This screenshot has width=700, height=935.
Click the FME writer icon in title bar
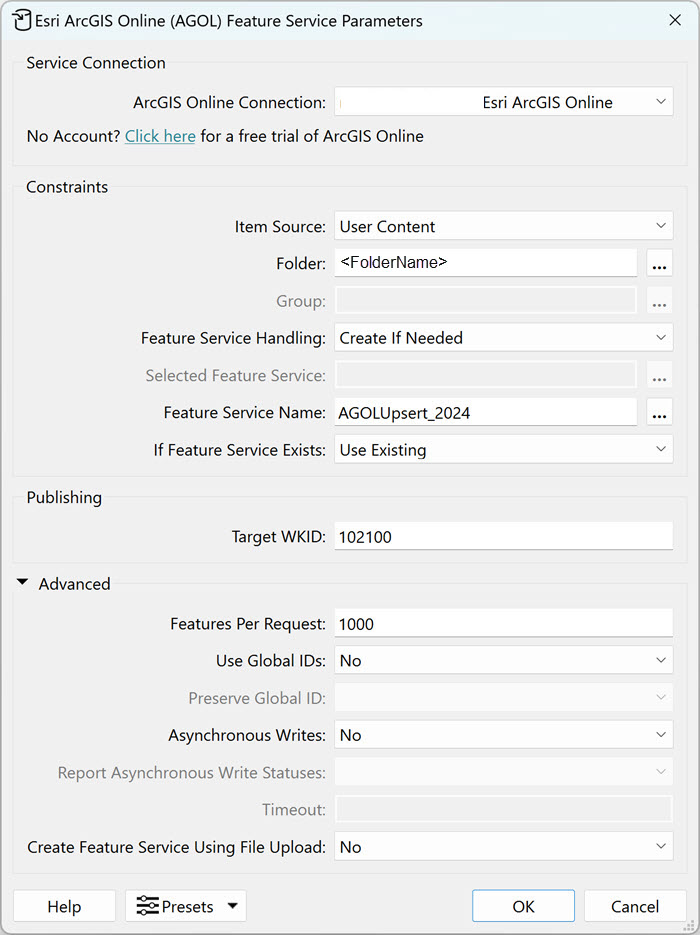pyautogui.click(x=21, y=21)
